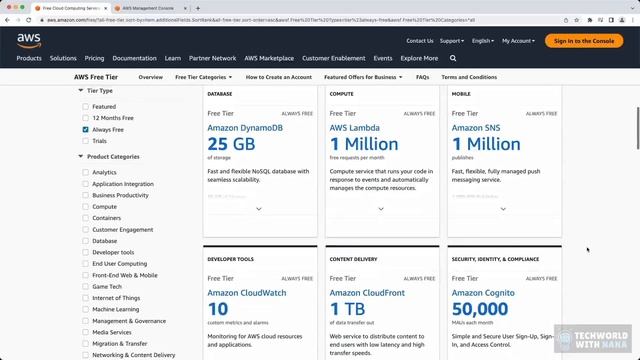Open Free Tier Categories dropdown
The image size is (640, 360).
(203, 77)
